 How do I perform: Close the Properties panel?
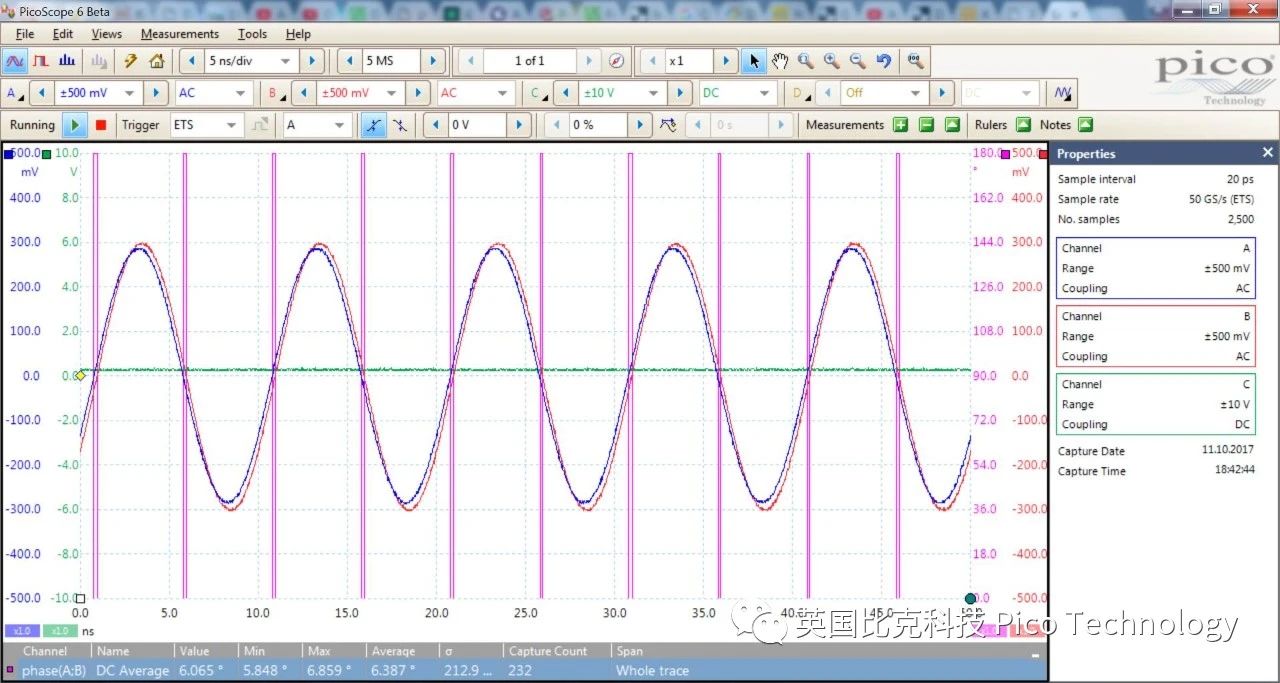click(x=1267, y=153)
